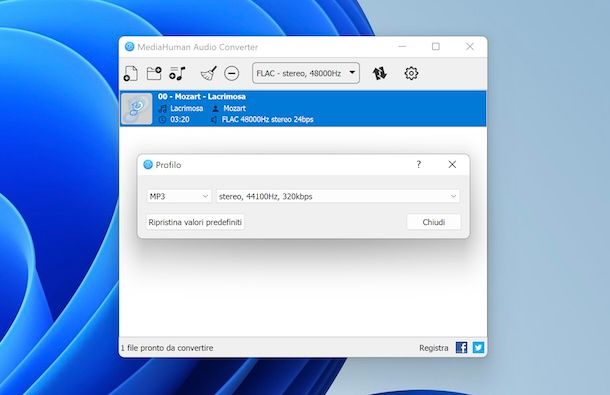The image size is (610, 395).
Task: Click the 1 file pronto da convertire status
Action: [x=167, y=348]
